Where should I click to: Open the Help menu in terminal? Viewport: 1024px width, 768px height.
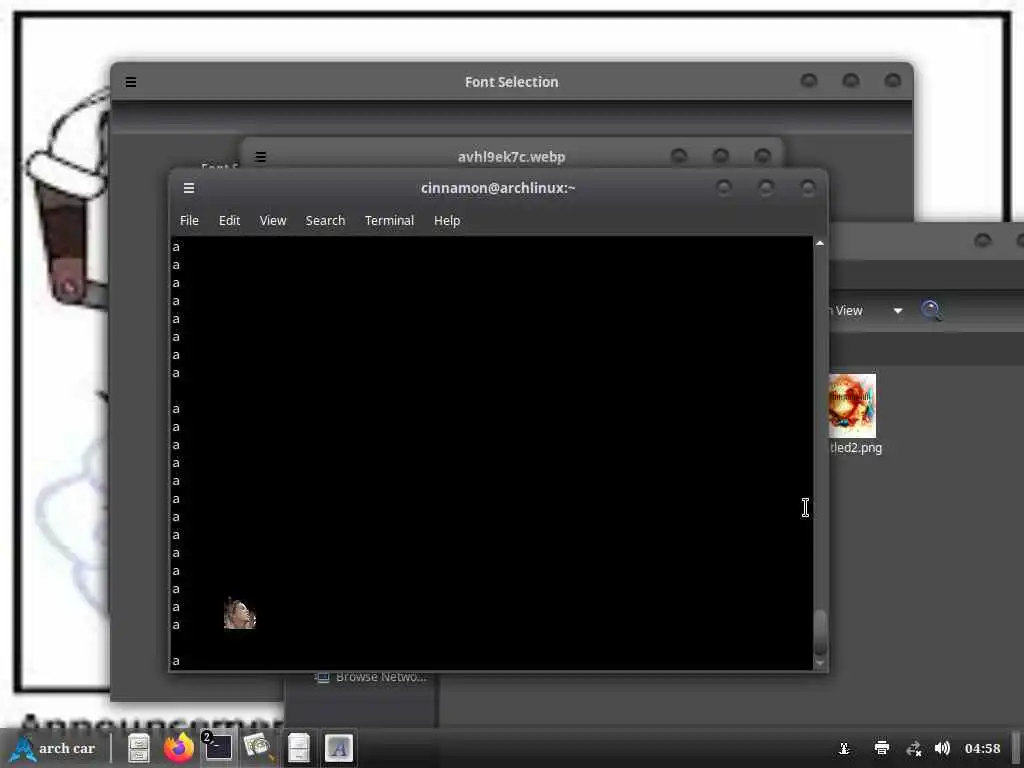pos(447,221)
